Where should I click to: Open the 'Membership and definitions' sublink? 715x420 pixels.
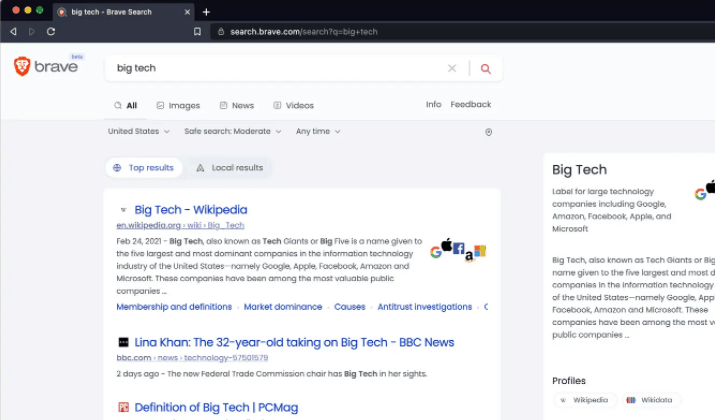(174, 307)
